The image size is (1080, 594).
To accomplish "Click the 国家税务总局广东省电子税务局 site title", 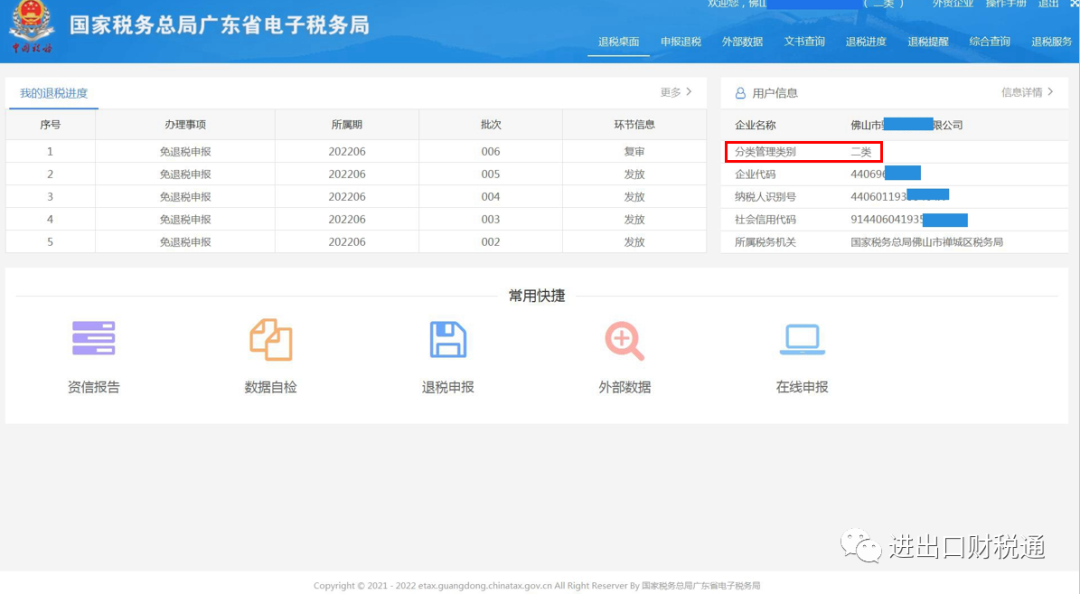I will click(220, 25).
